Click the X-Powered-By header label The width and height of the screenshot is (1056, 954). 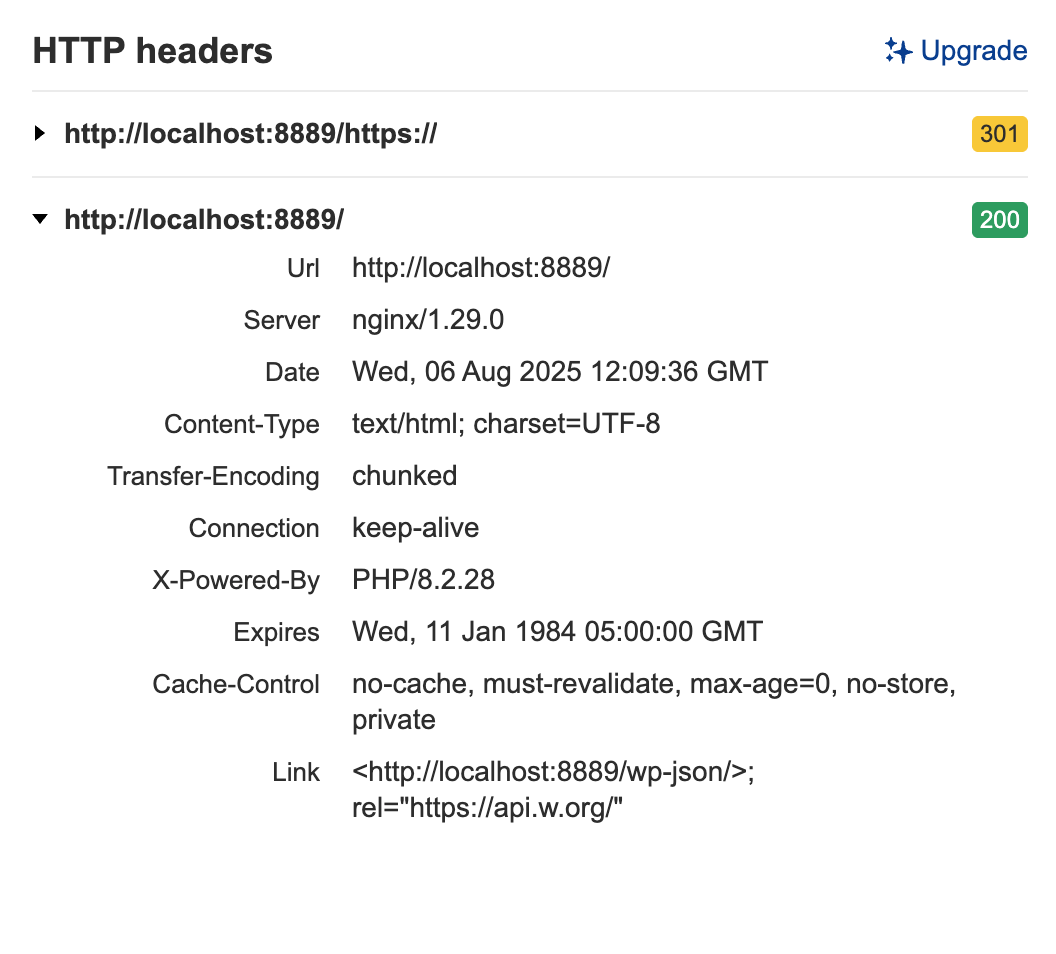click(236, 580)
